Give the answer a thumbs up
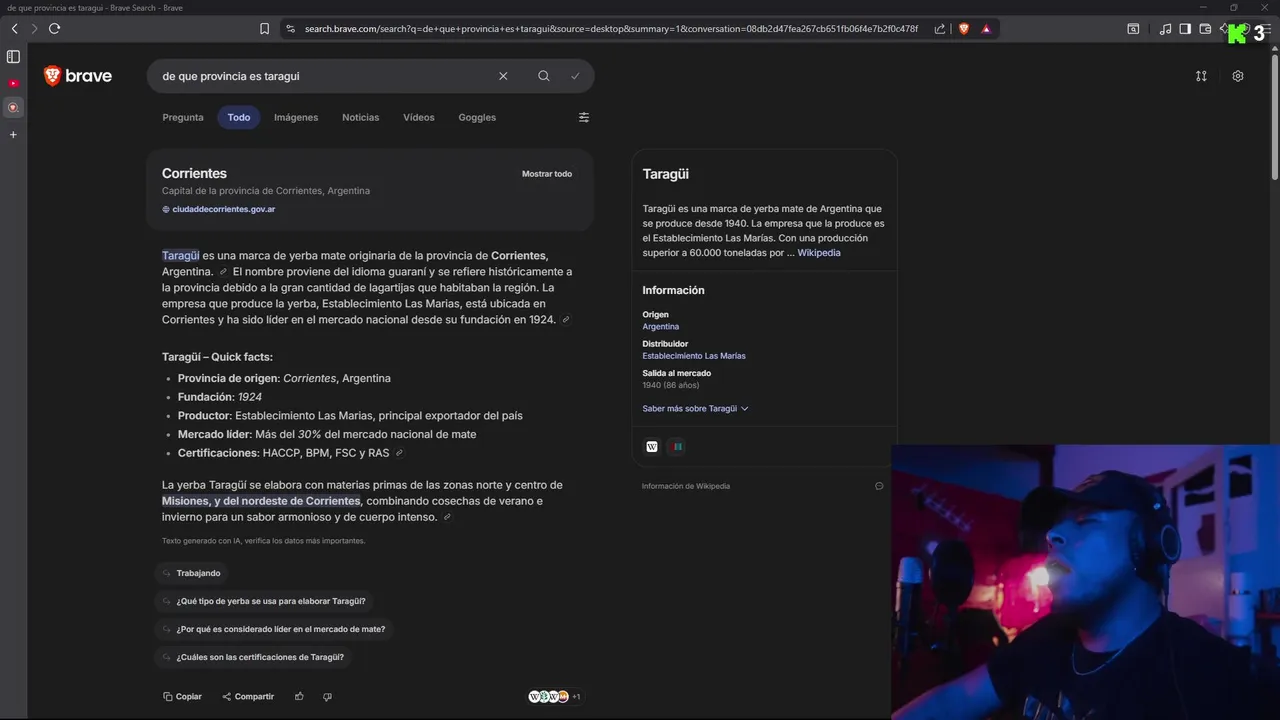This screenshot has width=1280, height=720. [x=299, y=697]
